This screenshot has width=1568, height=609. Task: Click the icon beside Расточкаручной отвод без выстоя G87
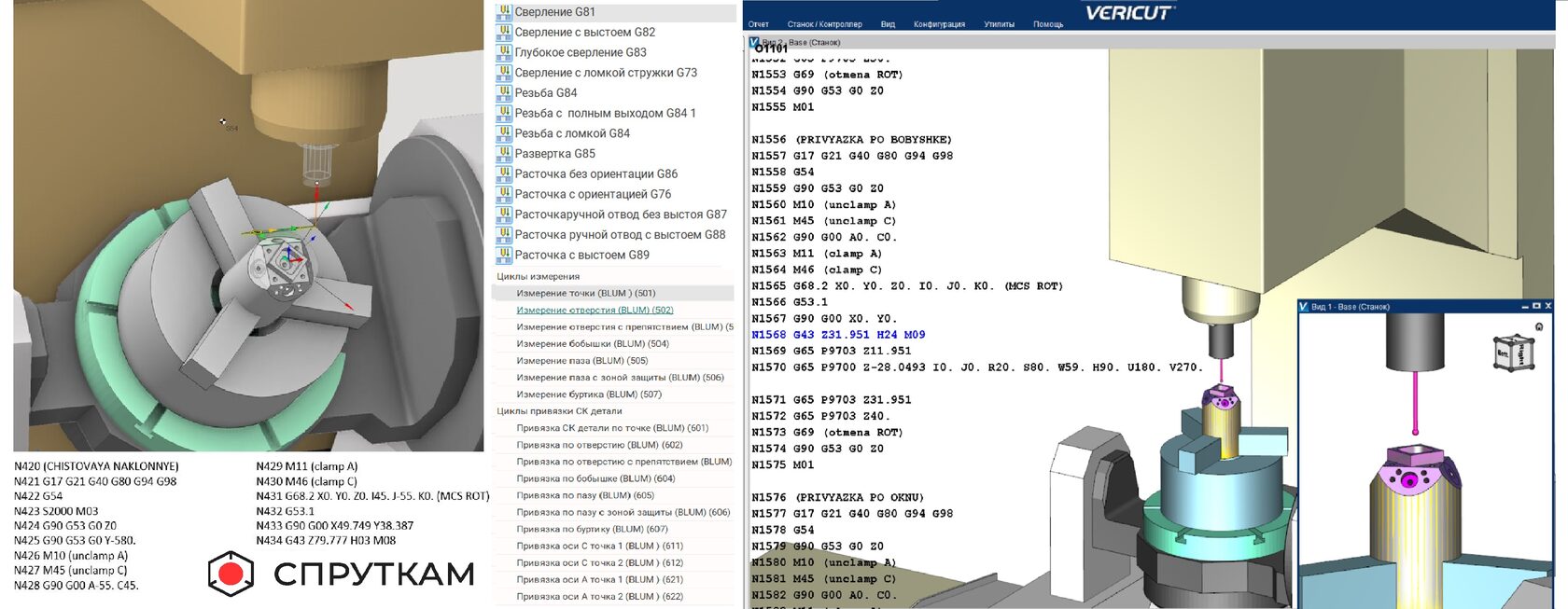pos(504,215)
